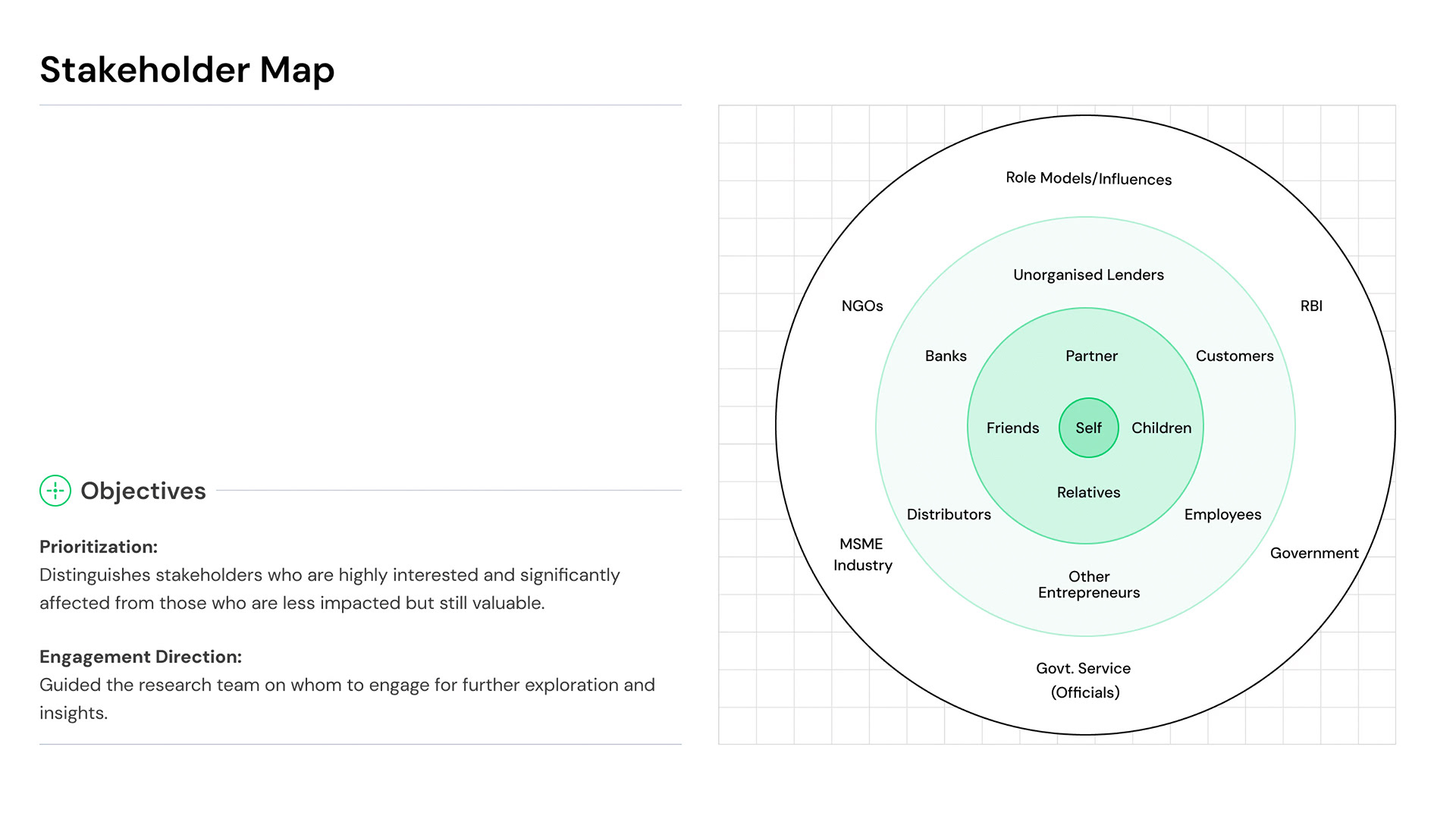1456x819 pixels.
Task: Select the Friends stakeholder label
Action: coord(1012,428)
